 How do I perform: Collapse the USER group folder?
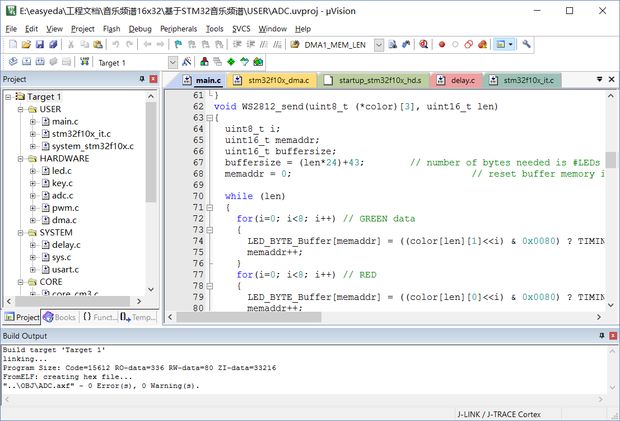pyautogui.click(x=21, y=109)
